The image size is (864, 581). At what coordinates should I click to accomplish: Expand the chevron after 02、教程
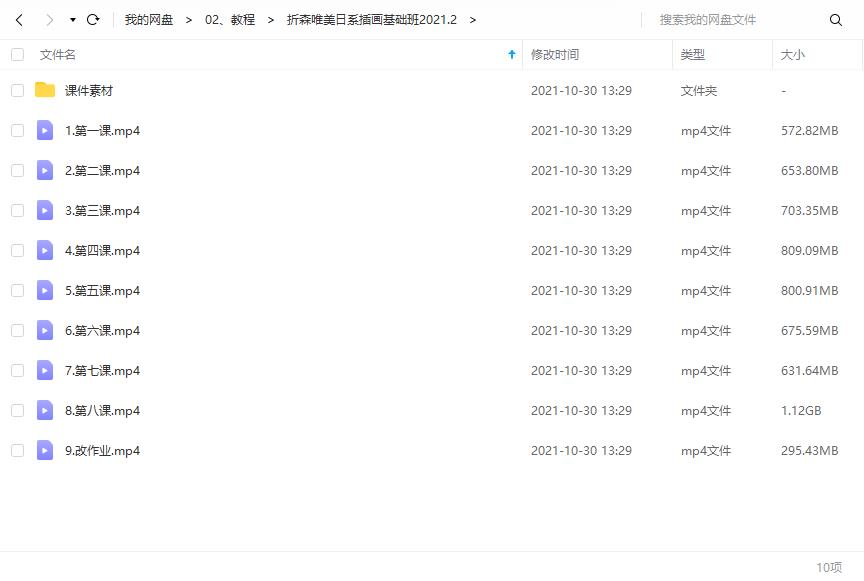point(271,20)
